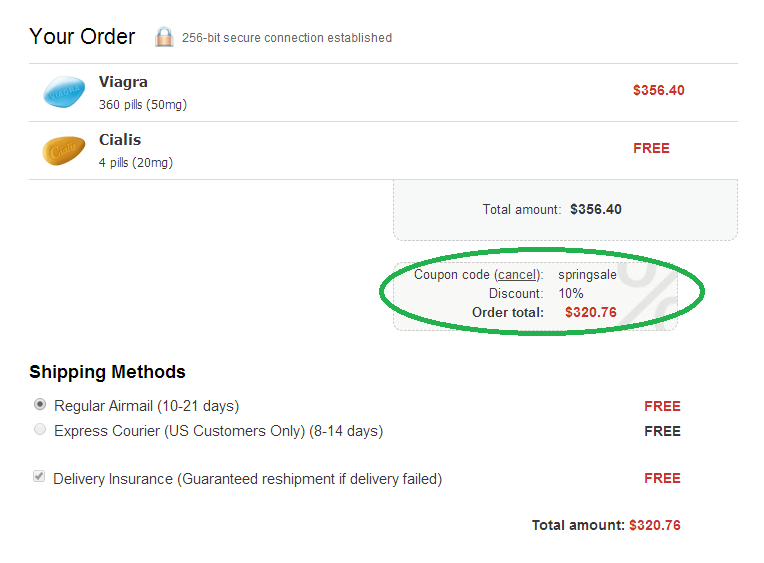Toggle the Delivery Insurance checkbox
Viewport: 764px width, 563px height.
(39, 476)
